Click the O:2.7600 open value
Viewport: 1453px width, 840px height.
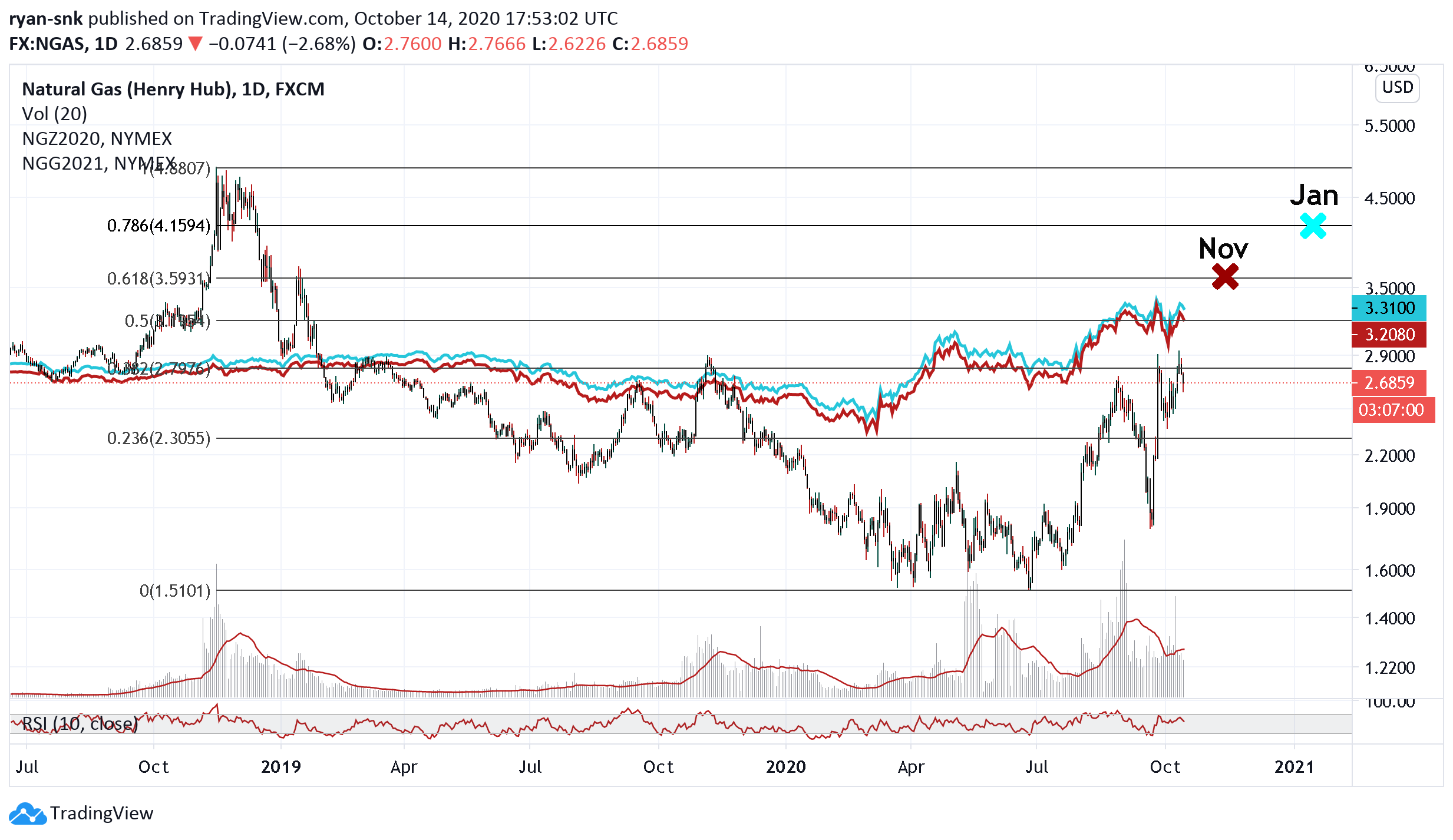click(402, 44)
